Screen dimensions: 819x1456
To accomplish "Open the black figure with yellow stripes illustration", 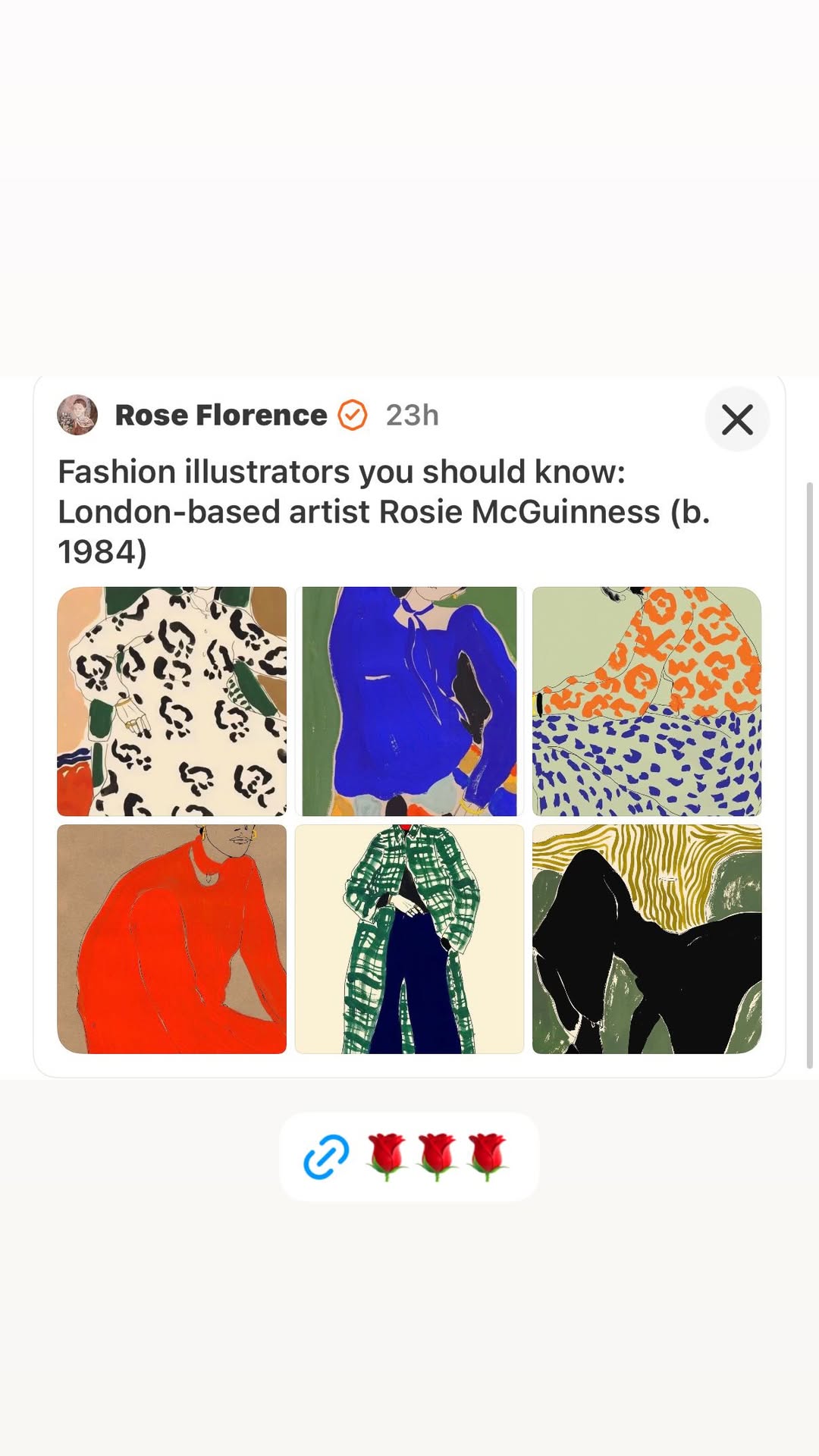I will pos(647,939).
